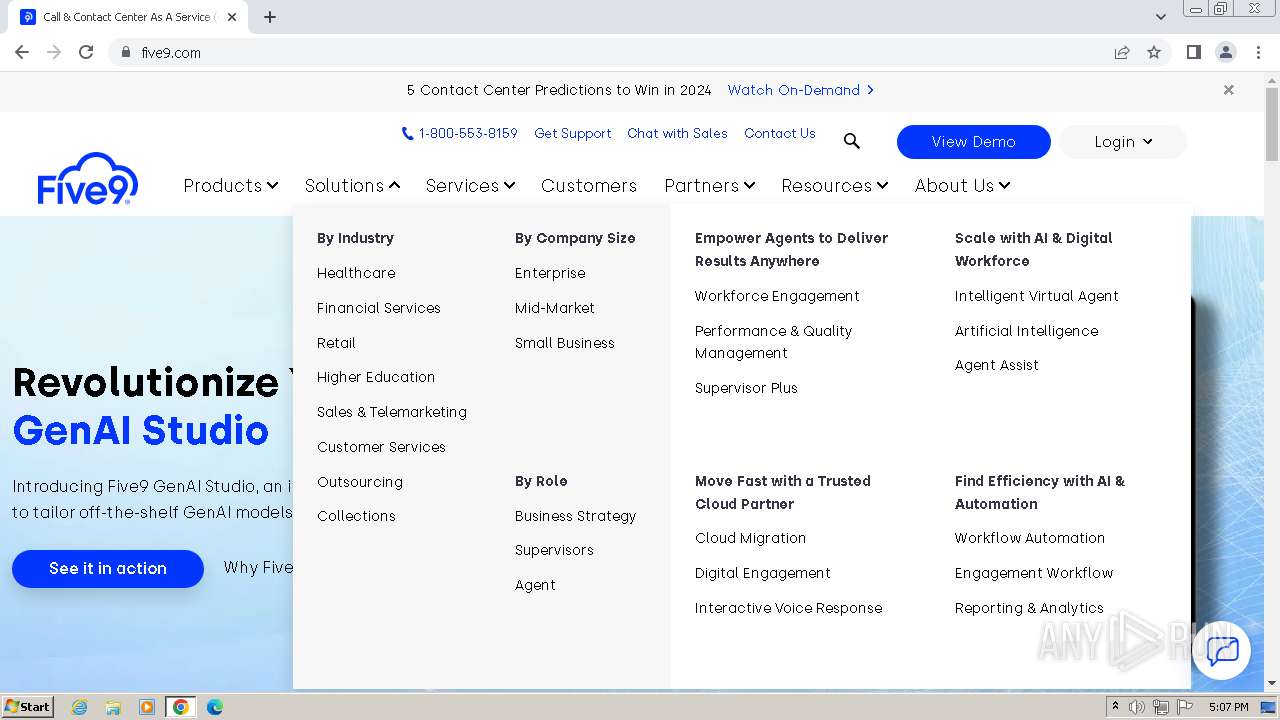View site info lock icon
This screenshot has height=720, width=1280.
click(125, 52)
